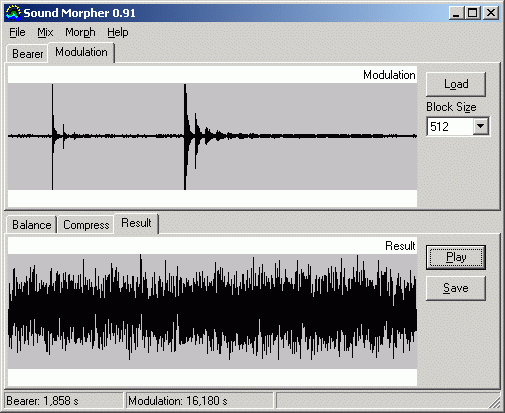Click the window resize grip corner
Viewport: 505px width, 413px height.
[494, 402]
